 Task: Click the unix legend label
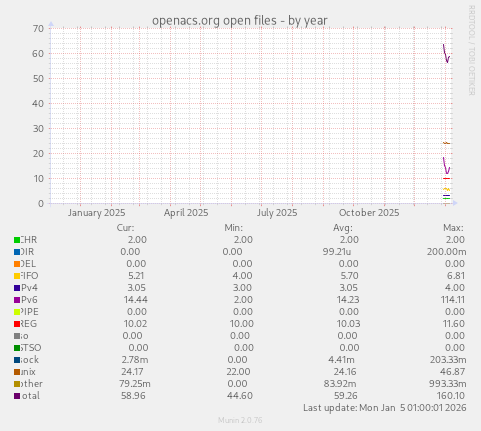[x=28, y=372]
